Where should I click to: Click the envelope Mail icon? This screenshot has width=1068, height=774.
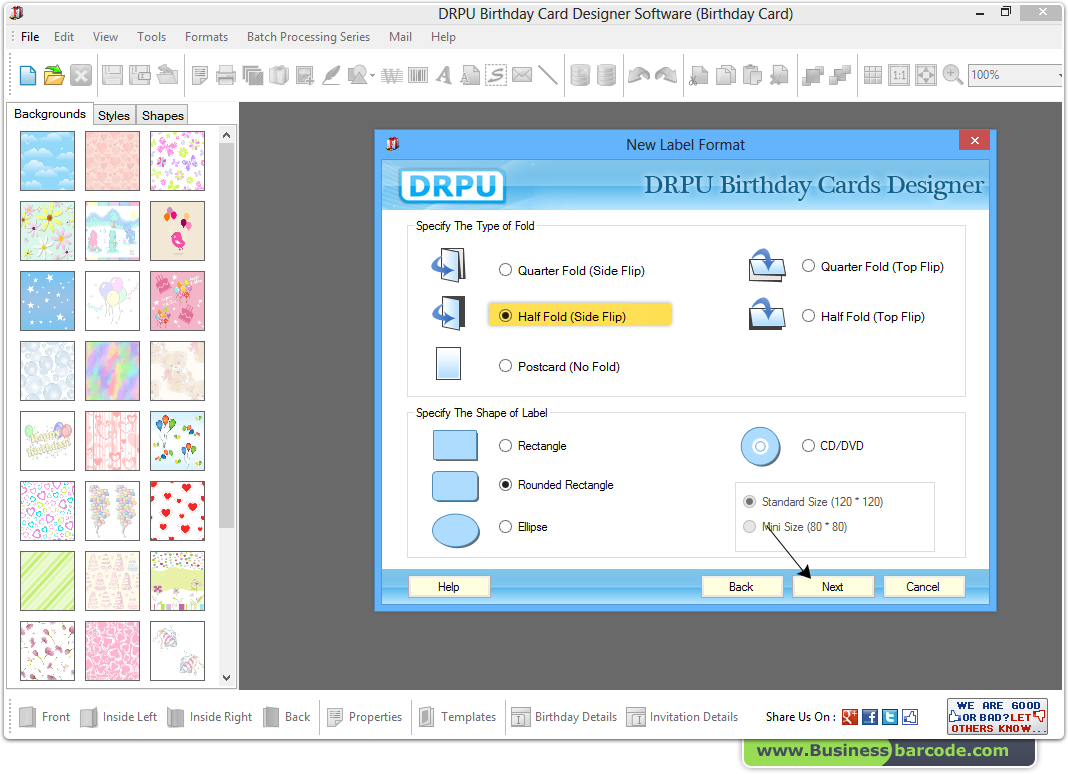[x=522, y=75]
